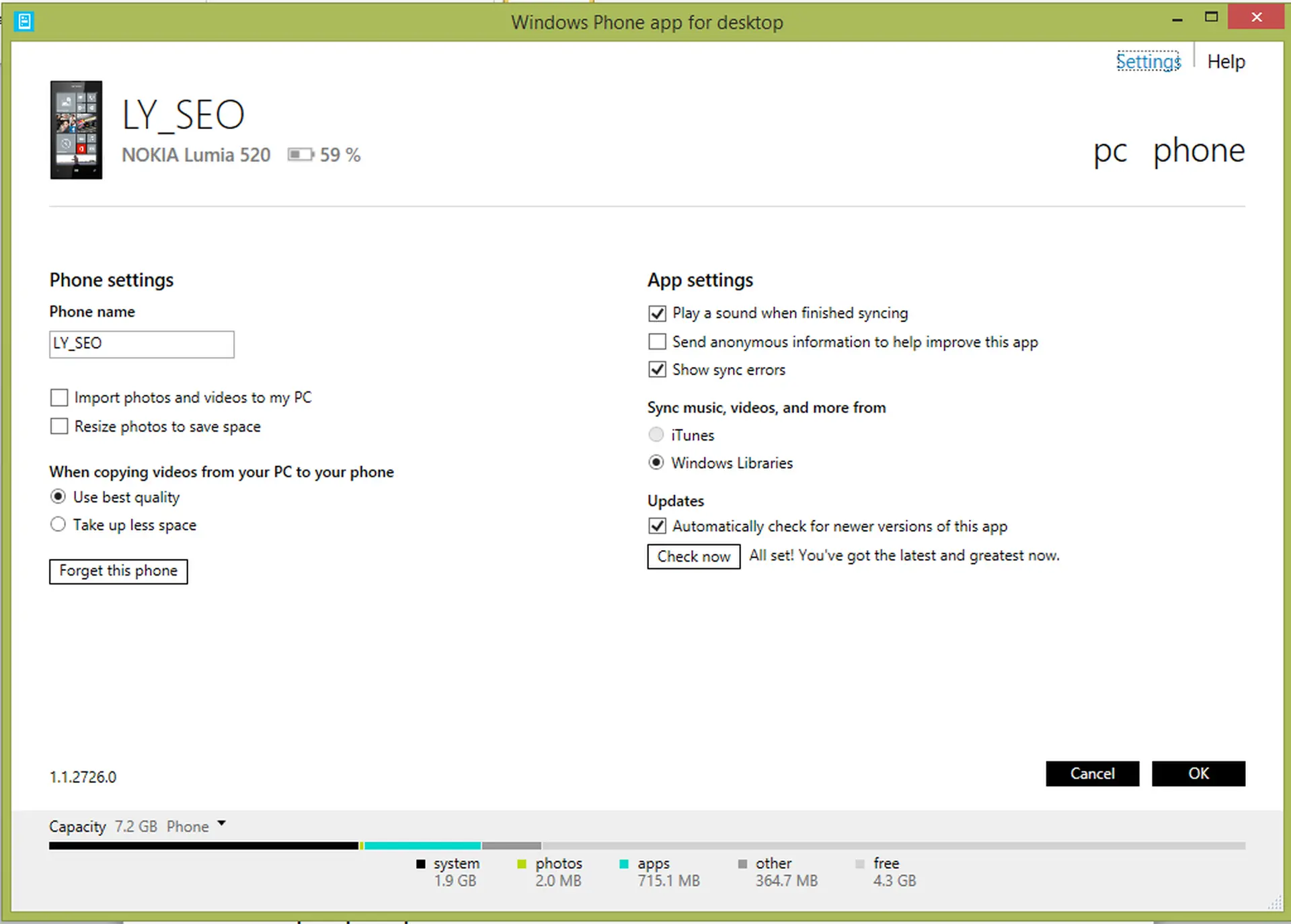Screen dimensions: 1291x924
Task: Click the All set latest version status message
Action: tap(904, 555)
